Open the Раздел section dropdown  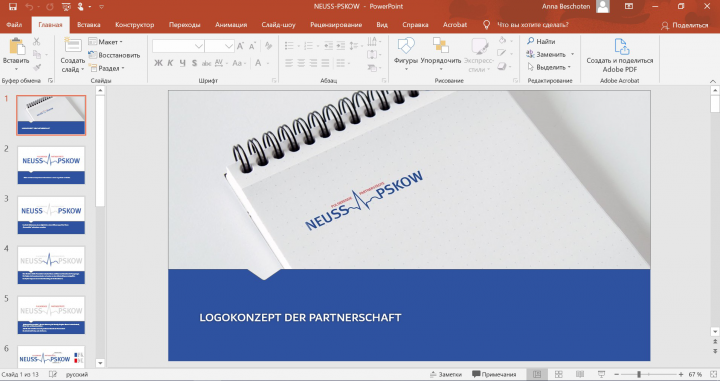point(107,68)
